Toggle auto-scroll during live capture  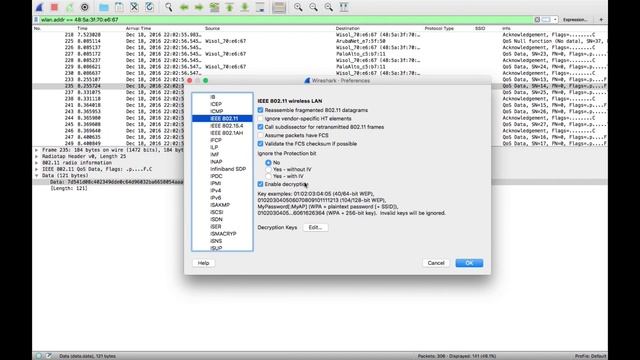tap(260, 7)
